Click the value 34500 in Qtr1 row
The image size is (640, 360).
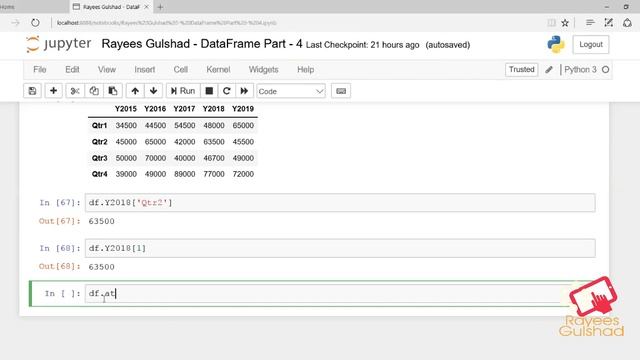click(x=126, y=126)
